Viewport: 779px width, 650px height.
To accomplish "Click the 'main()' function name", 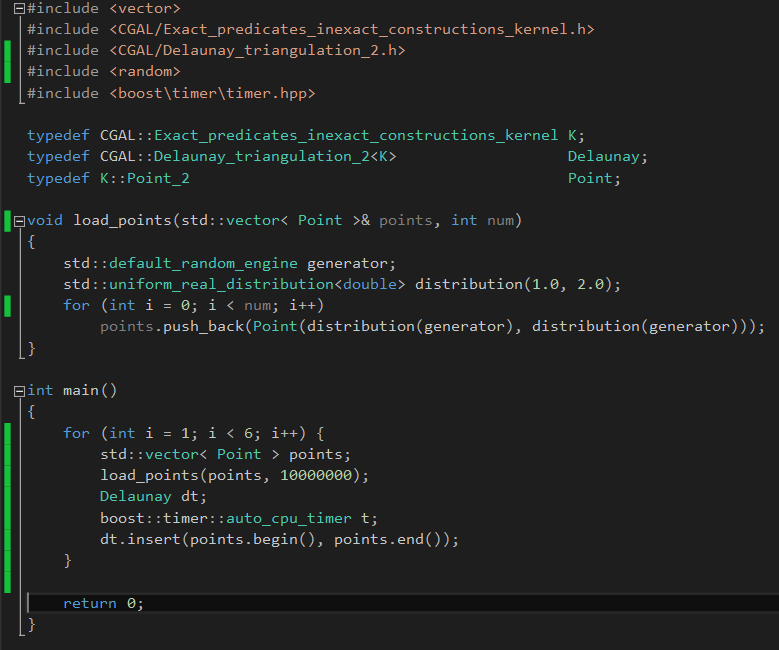I will tap(90, 391).
